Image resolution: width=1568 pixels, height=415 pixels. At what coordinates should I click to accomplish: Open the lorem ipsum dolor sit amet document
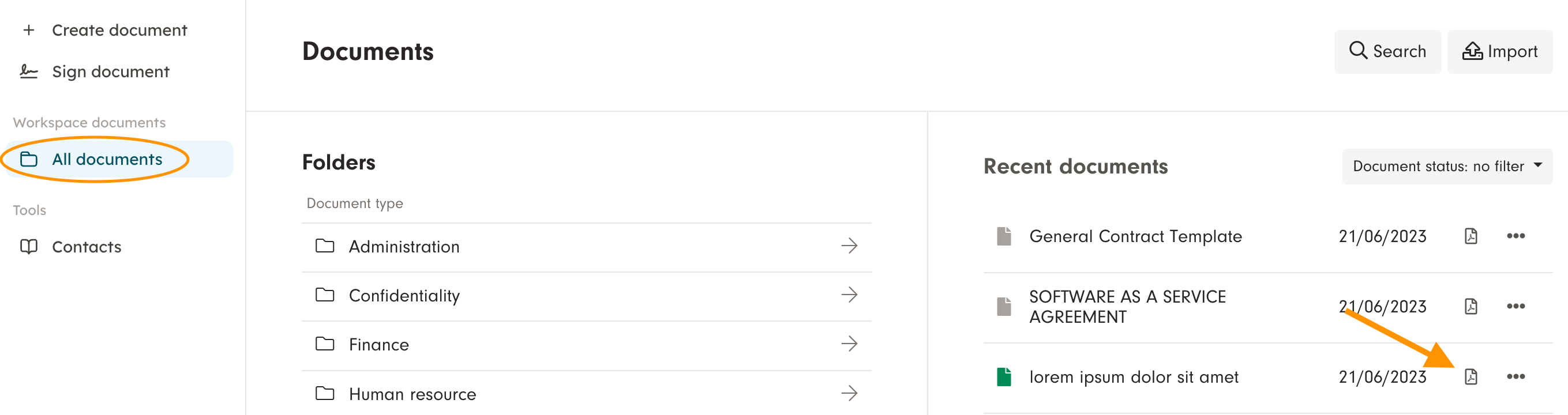pos(1134,378)
